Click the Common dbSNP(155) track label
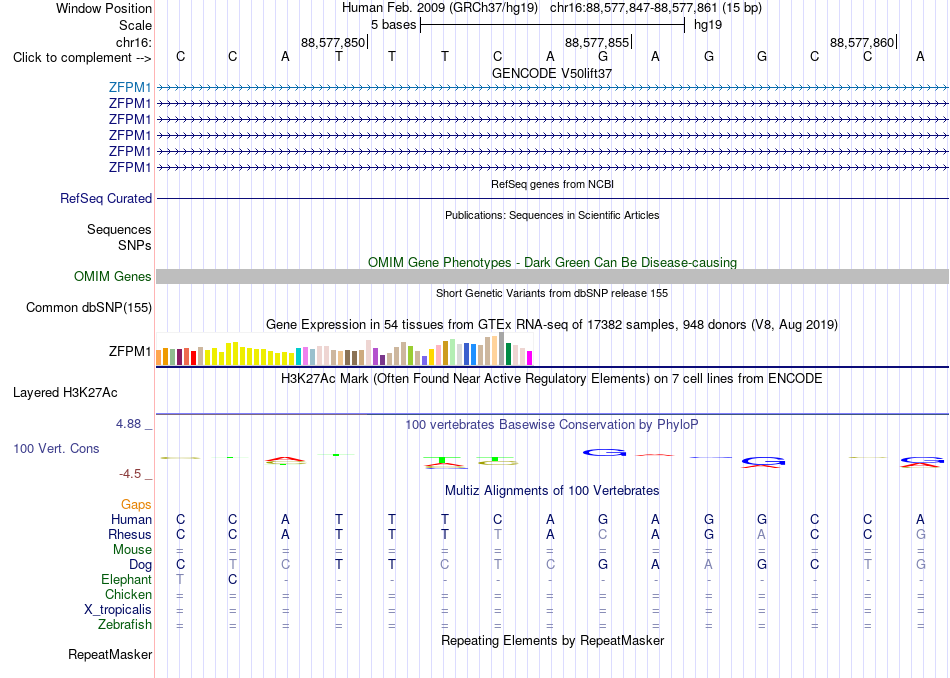This screenshot has width=950, height=678. click(x=89, y=307)
